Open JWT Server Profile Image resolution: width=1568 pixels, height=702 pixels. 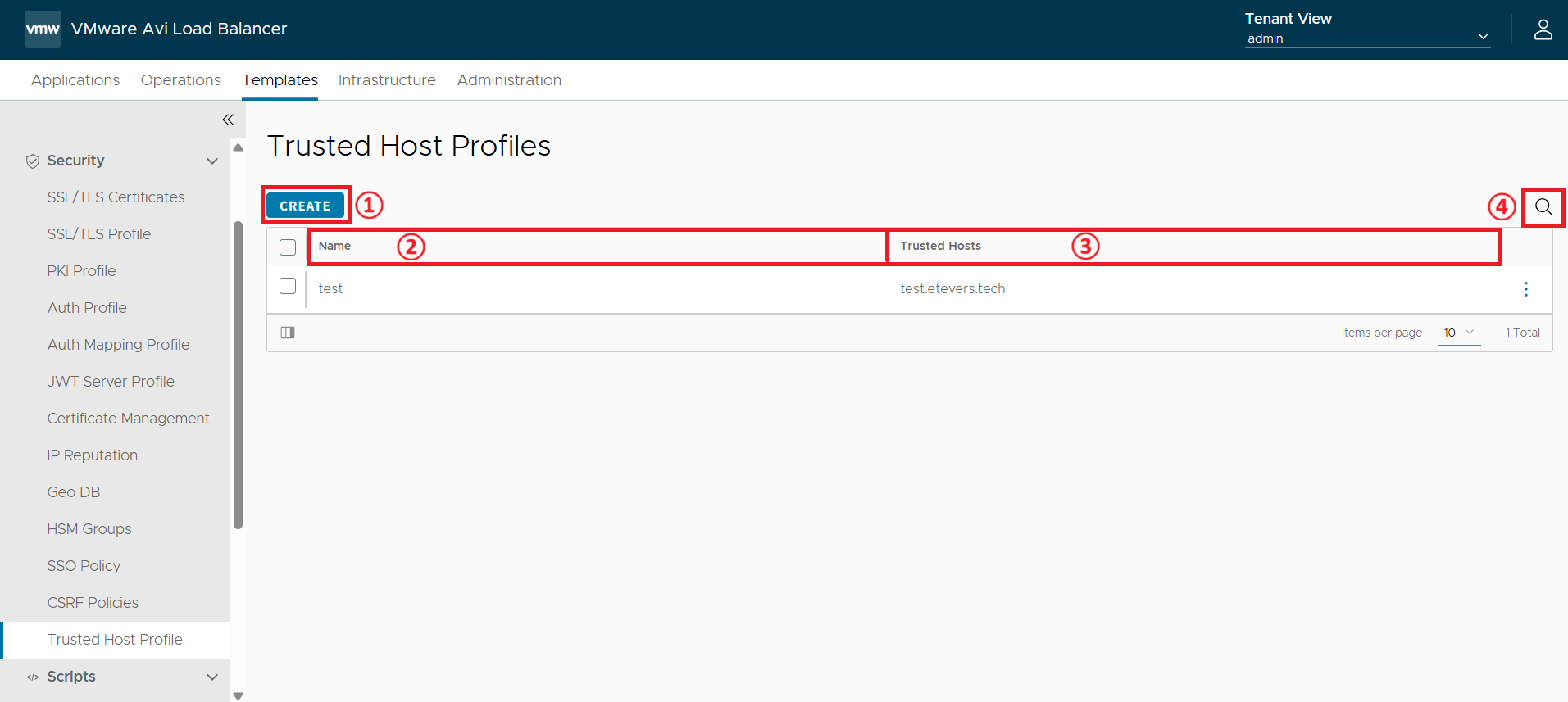click(111, 382)
